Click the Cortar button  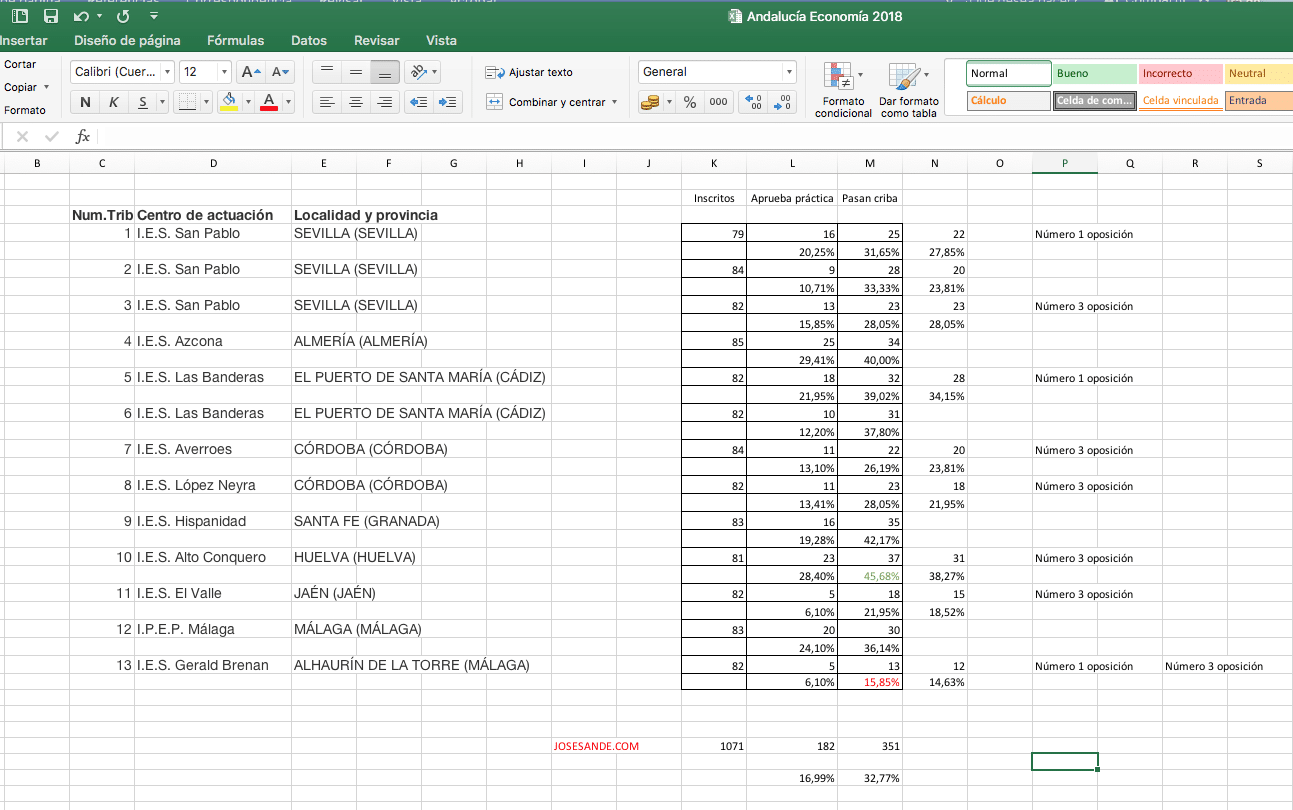coord(20,64)
